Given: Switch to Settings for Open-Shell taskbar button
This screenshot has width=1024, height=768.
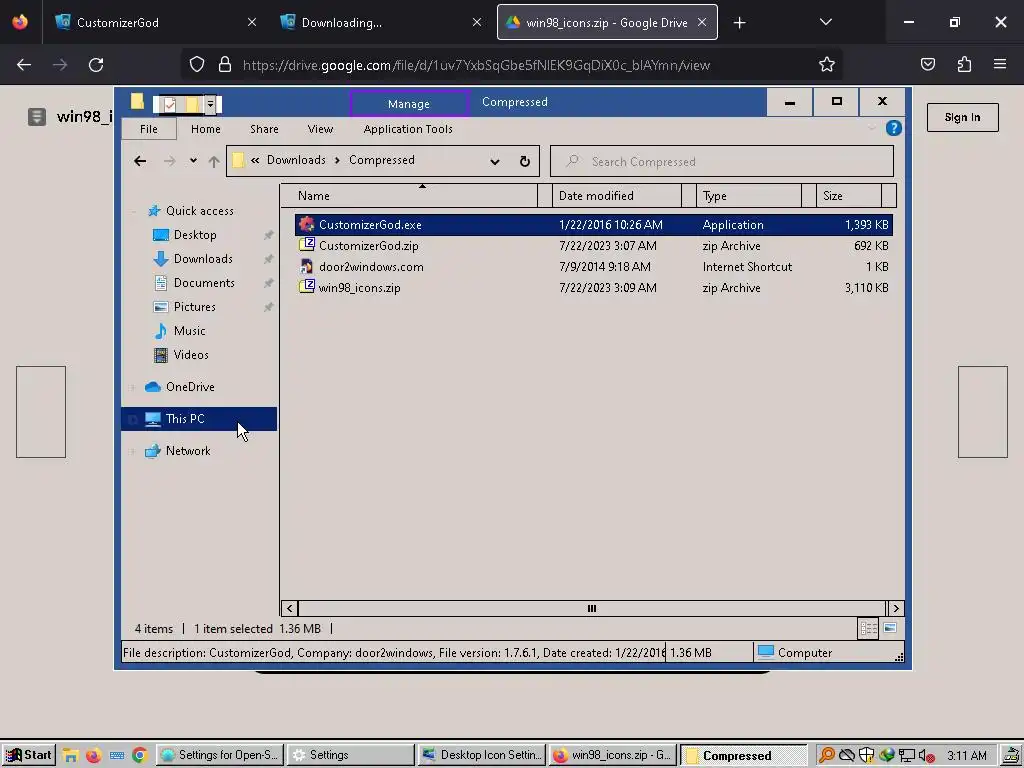Looking at the screenshot, I should (219, 756).
